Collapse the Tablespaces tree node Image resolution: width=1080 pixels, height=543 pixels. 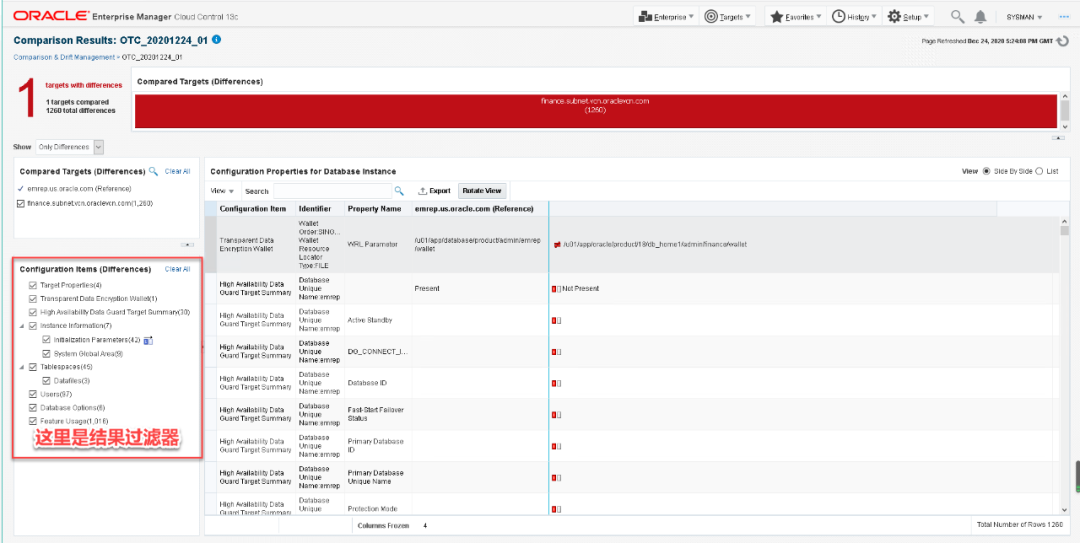21,367
